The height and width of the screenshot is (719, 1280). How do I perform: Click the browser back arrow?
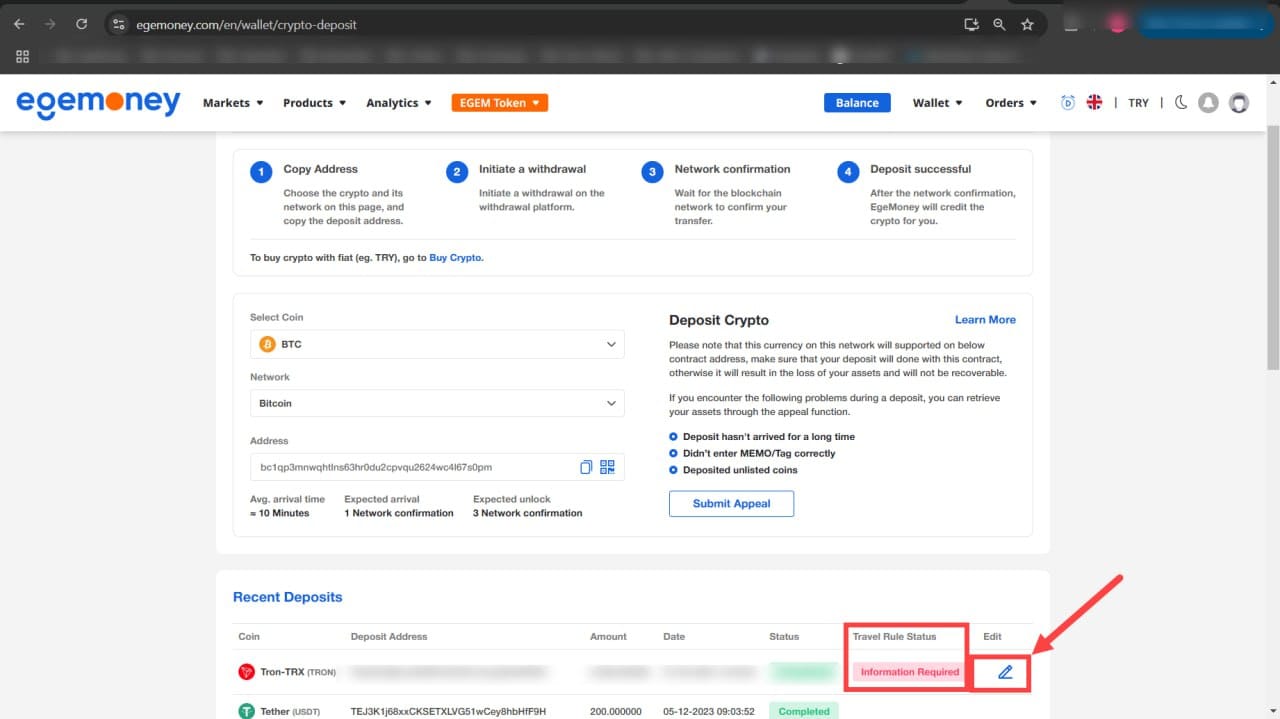19,24
